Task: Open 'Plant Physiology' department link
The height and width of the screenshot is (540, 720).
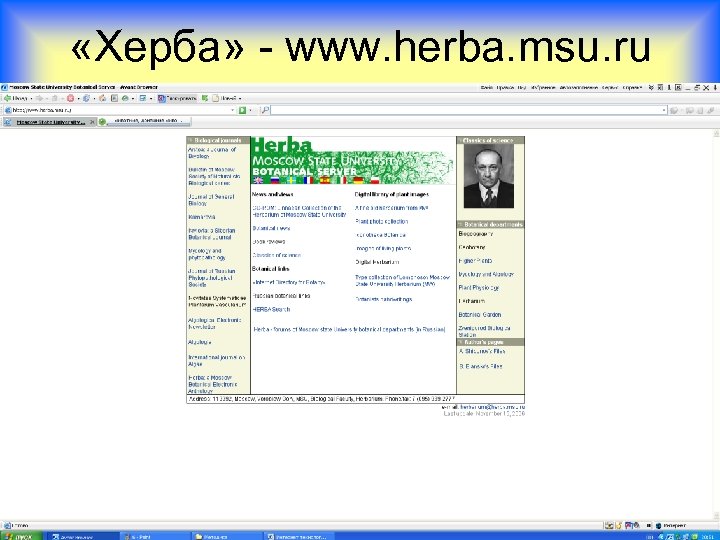Action: pos(478,288)
